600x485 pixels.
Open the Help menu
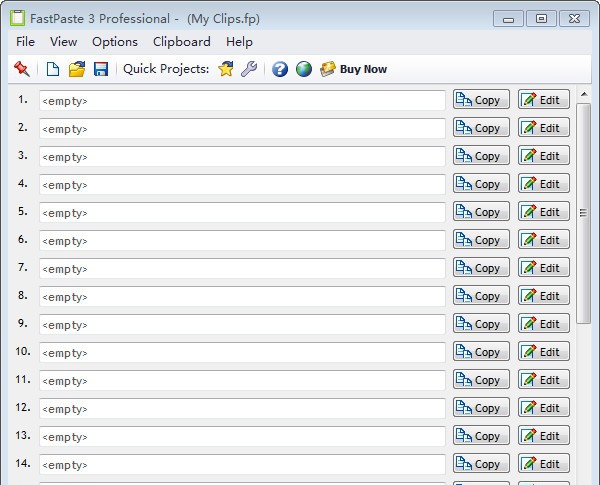239,42
